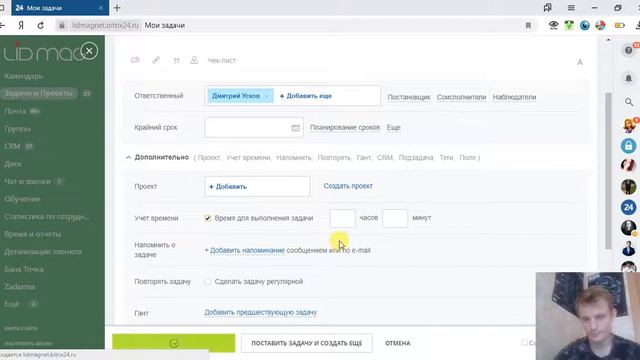
Task: Open the calendar icon in deadline field
Action: pos(296,128)
